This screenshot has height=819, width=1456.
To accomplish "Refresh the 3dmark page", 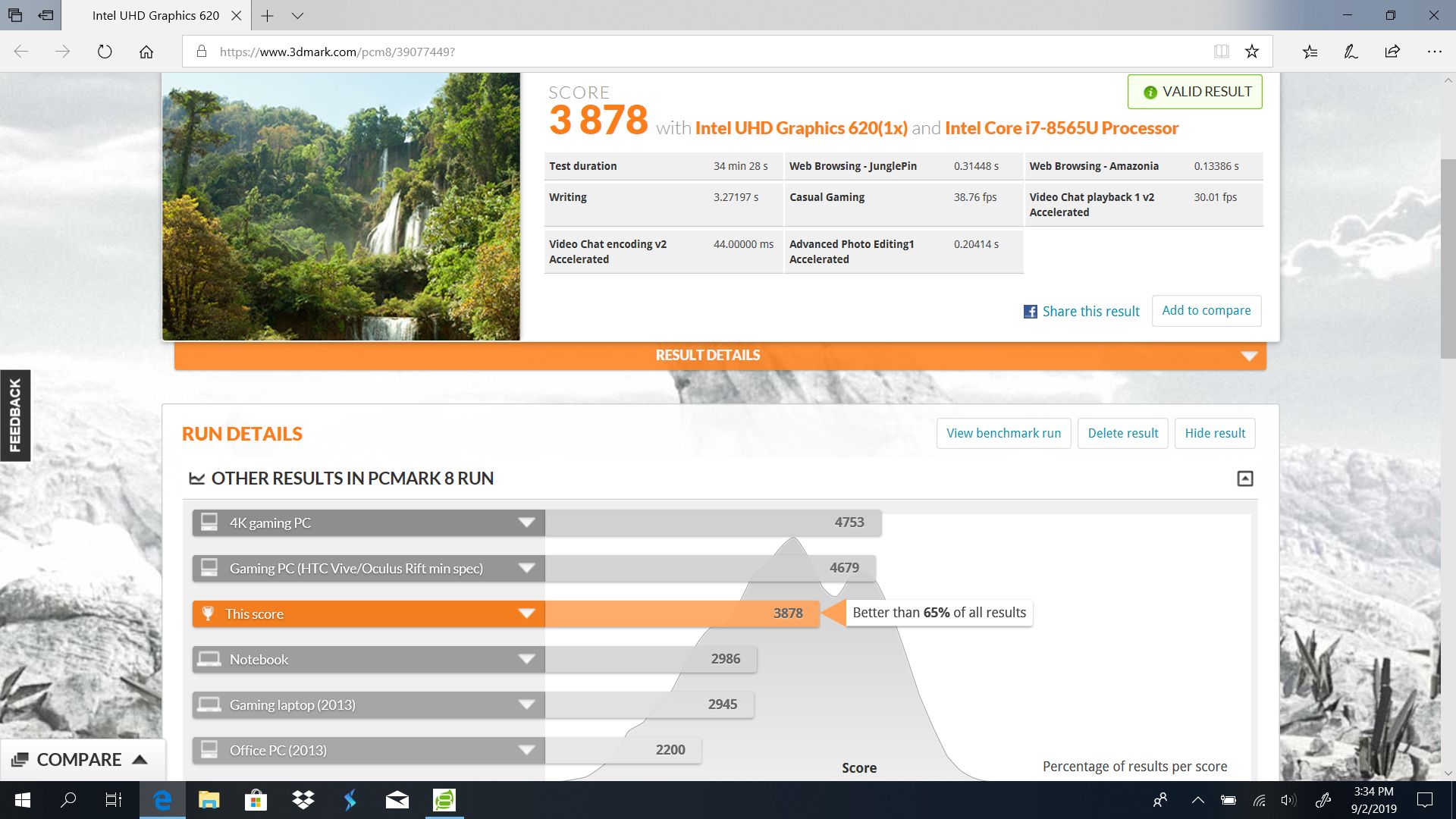I will (x=105, y=52).
